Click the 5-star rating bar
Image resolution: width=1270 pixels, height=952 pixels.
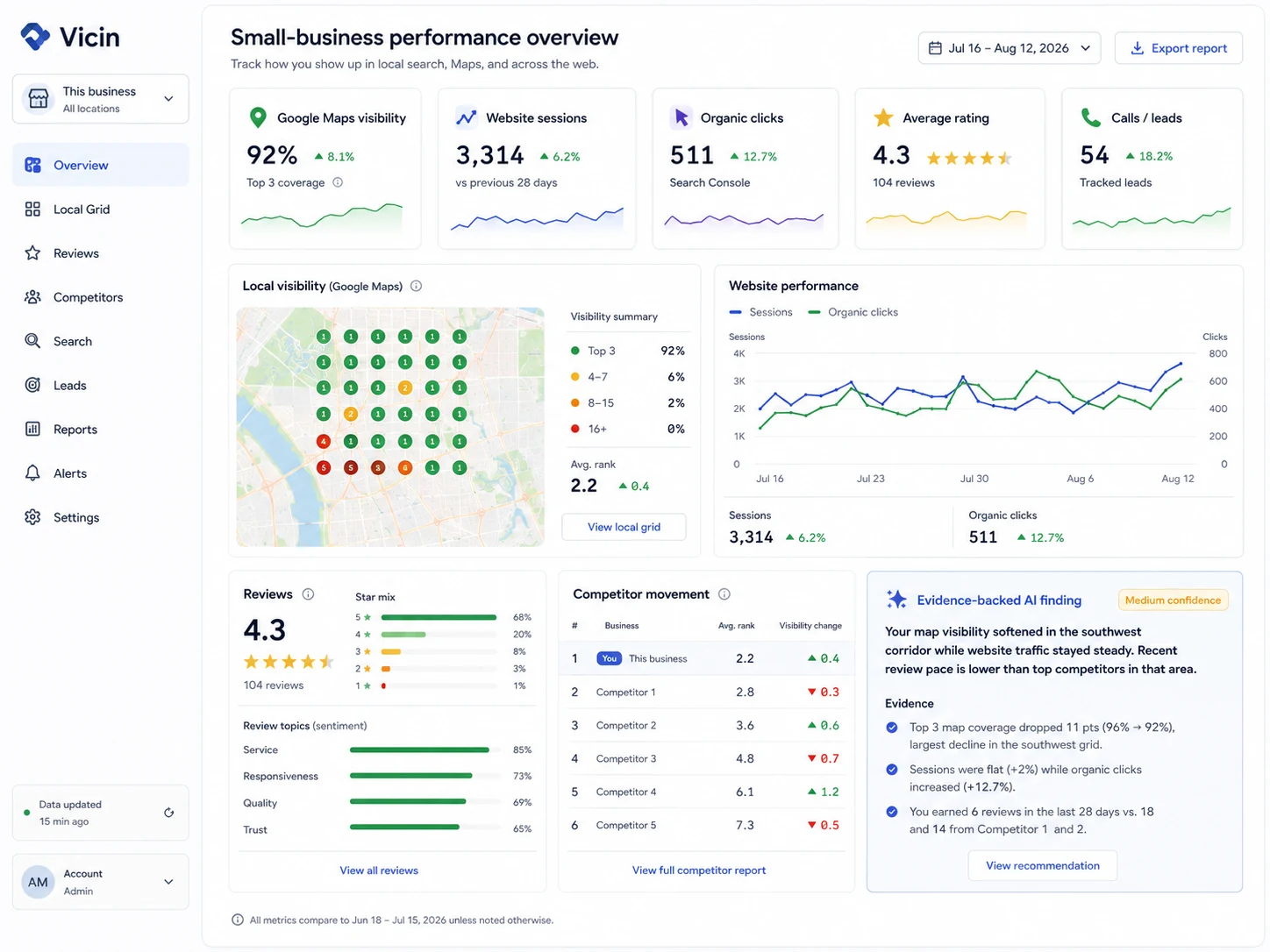tap(439, 617)
